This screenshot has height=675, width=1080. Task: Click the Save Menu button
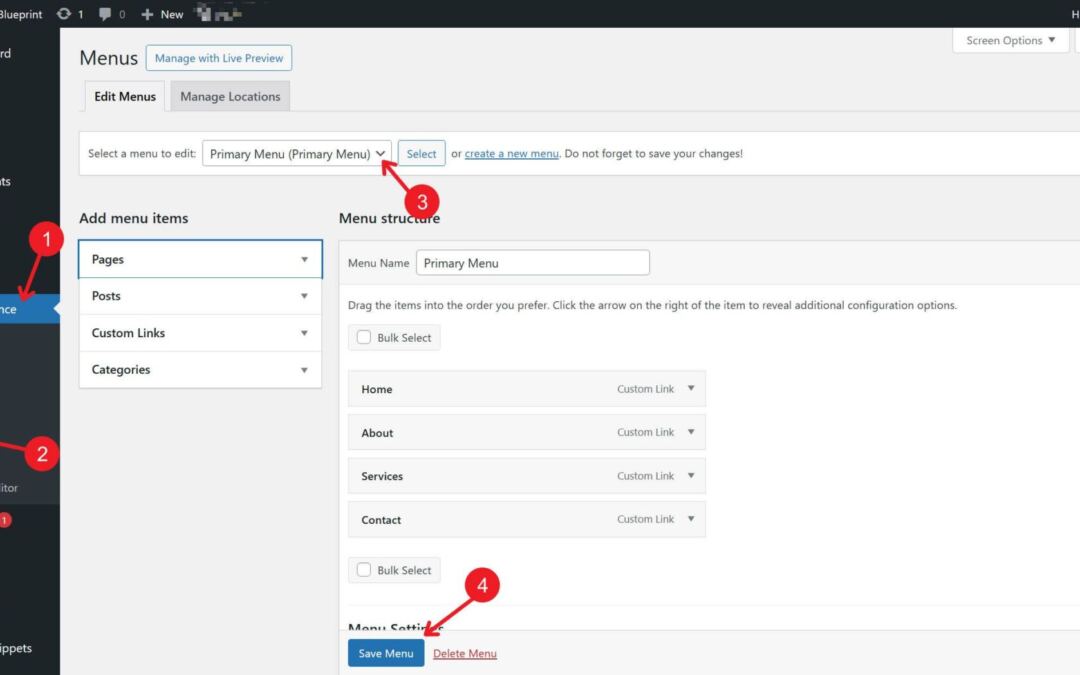pos(385,652)
